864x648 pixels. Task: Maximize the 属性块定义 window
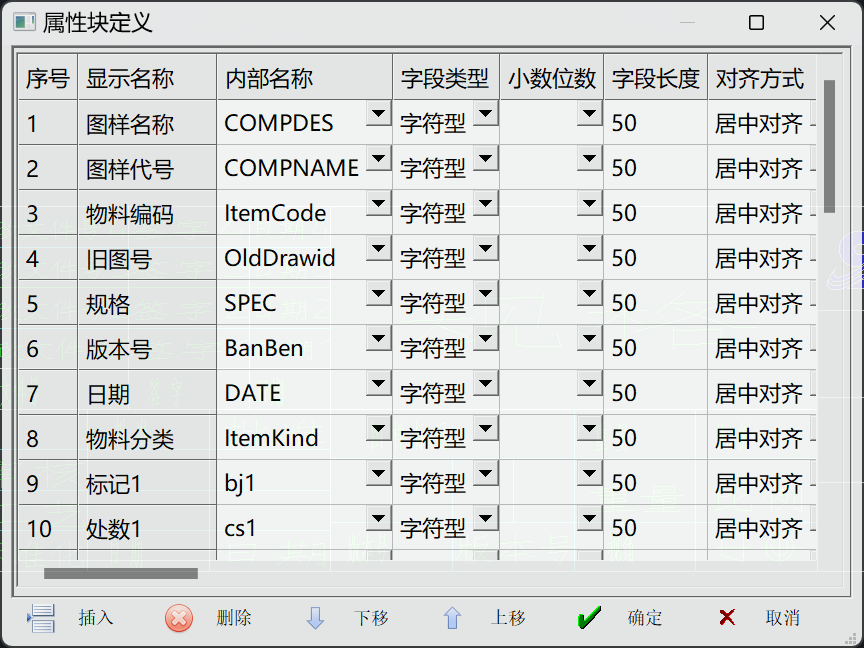pyautogui.click(x=757, y=23)
